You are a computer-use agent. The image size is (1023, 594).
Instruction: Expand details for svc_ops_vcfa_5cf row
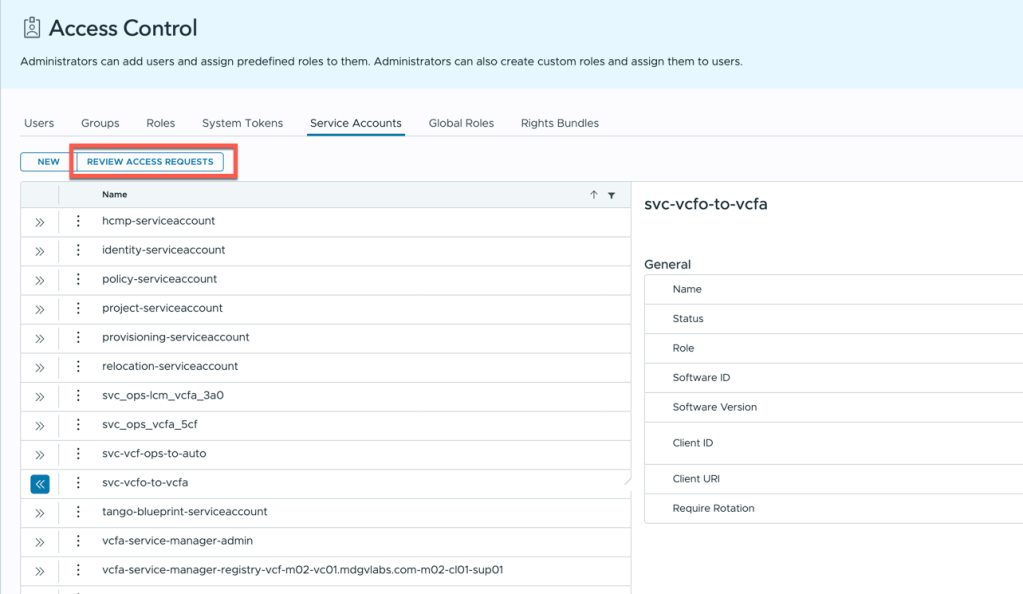tap(40, 426)
